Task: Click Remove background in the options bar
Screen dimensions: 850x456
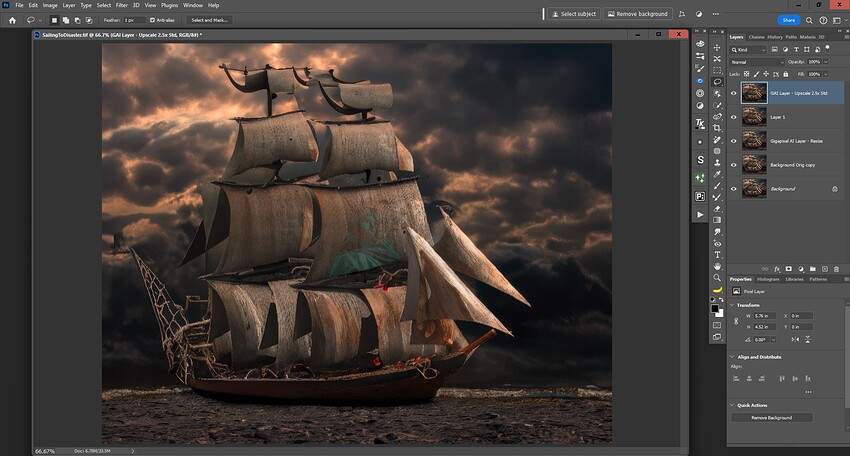Action: (638, 14)
